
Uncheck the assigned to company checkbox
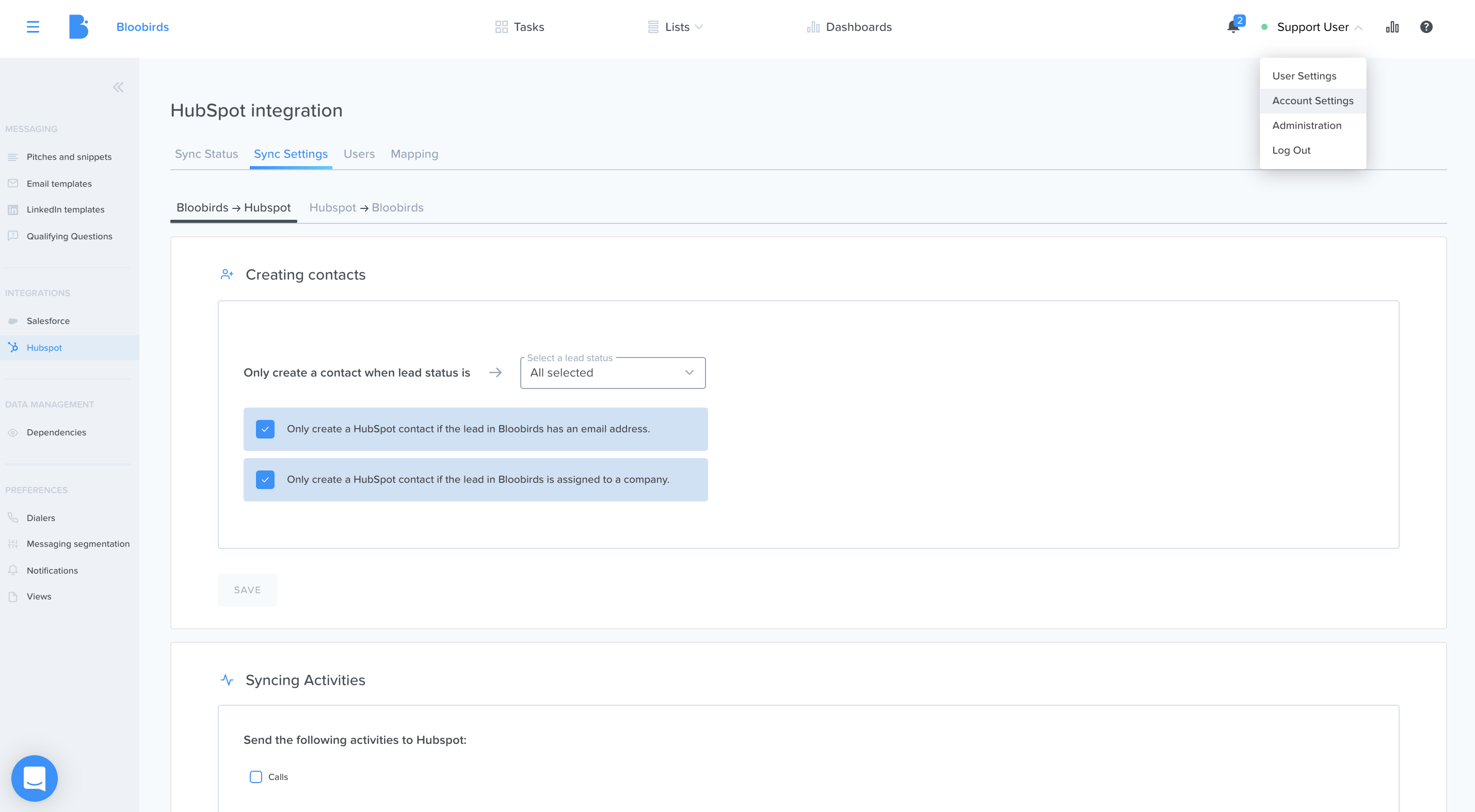pyautogui.click(x=265, y=480)
